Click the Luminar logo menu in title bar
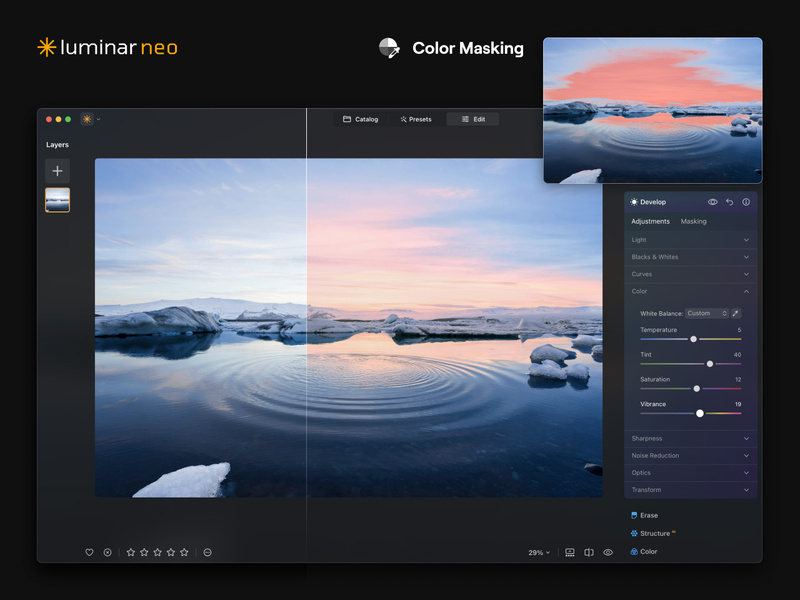The image size is (800, 600). 87,119
